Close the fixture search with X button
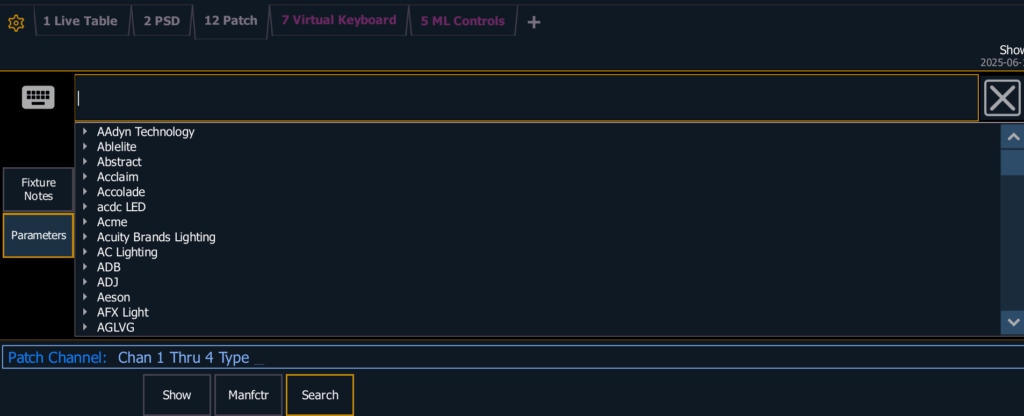The width and height of the screenshot is (1024, 416). click(x=1002, y=98)
